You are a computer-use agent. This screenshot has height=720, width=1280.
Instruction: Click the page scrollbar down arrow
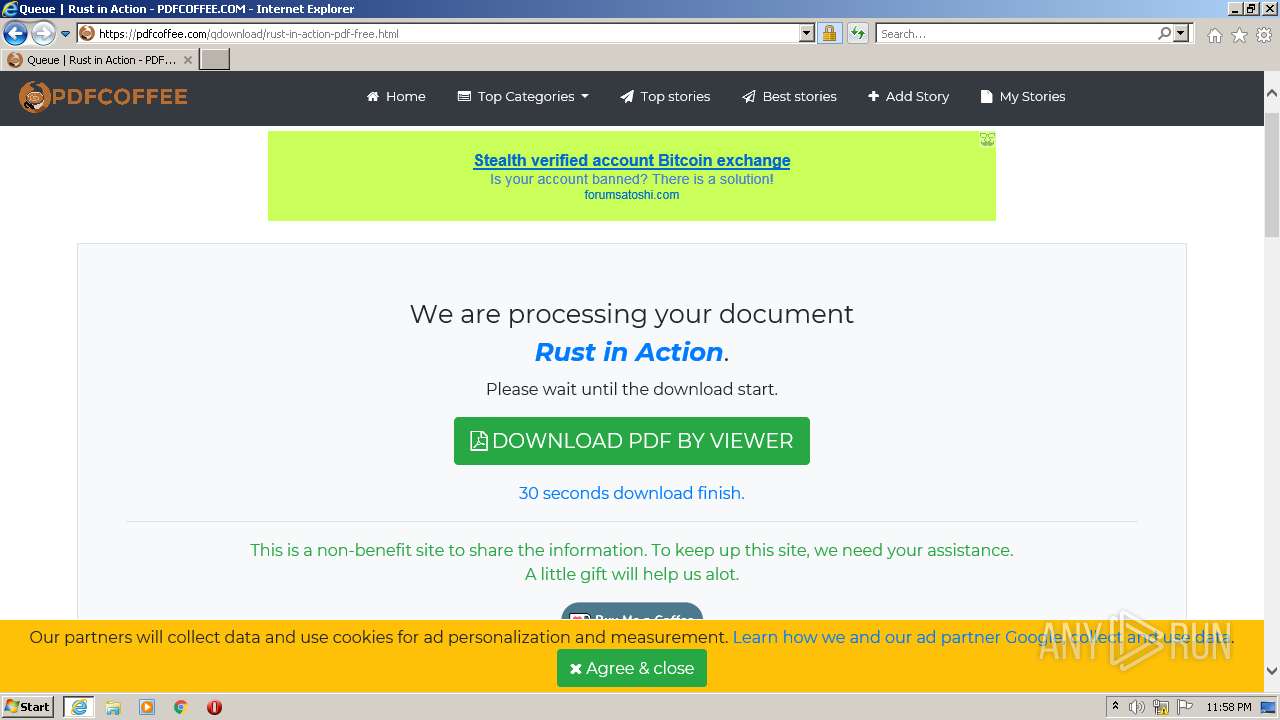pyautogui.click(x=1272, y=671)
